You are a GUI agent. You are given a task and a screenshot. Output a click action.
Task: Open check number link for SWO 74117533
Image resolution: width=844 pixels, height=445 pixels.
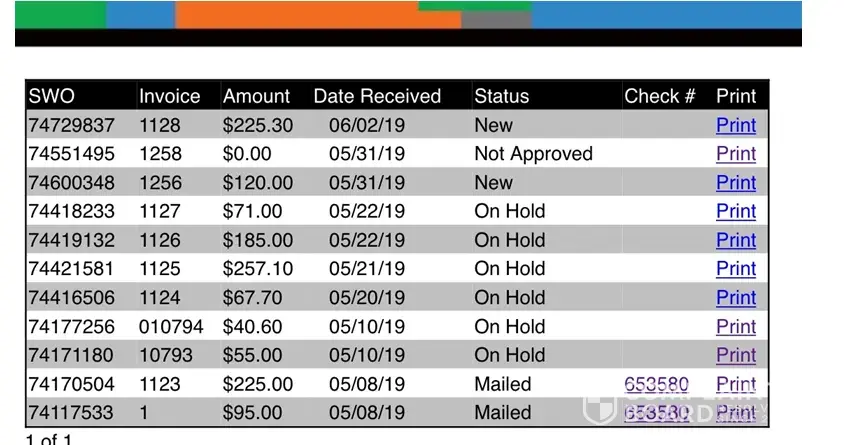click(x=656, y=413)
